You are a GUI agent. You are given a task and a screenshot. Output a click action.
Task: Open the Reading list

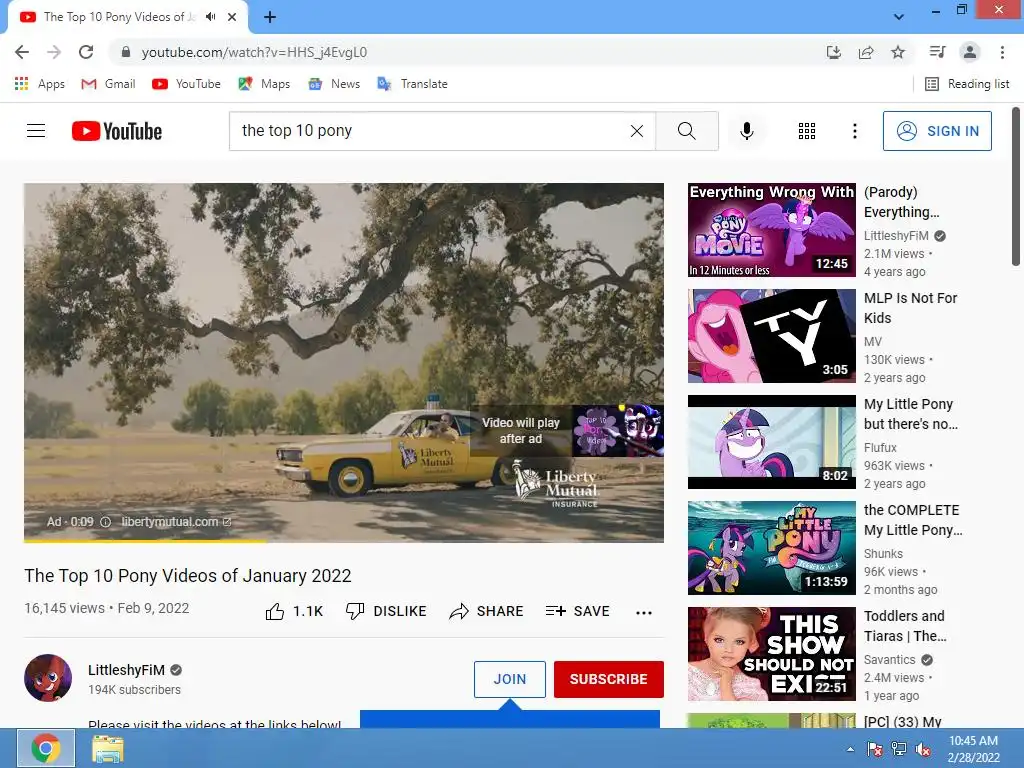click(967, 84)
